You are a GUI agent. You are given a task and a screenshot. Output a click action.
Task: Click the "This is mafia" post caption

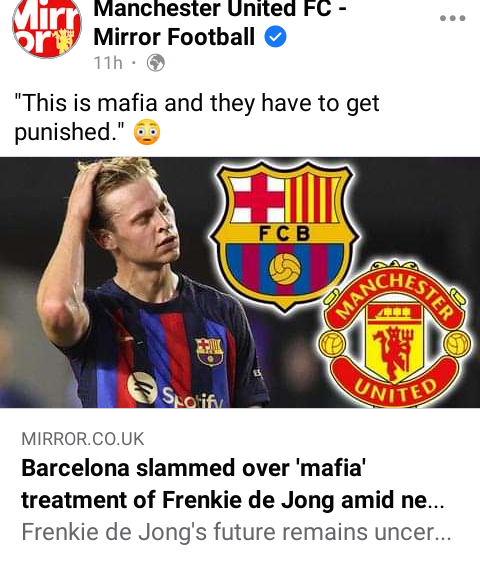pos(197,117)
